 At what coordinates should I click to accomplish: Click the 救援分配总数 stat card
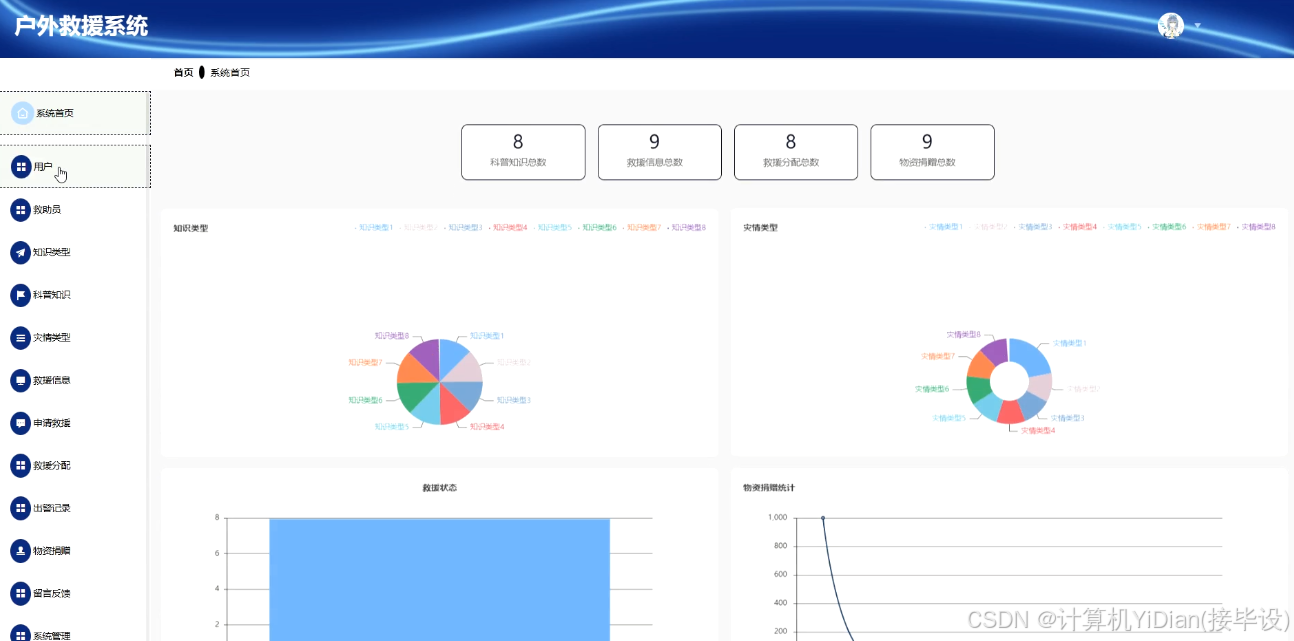click(795, 151)
